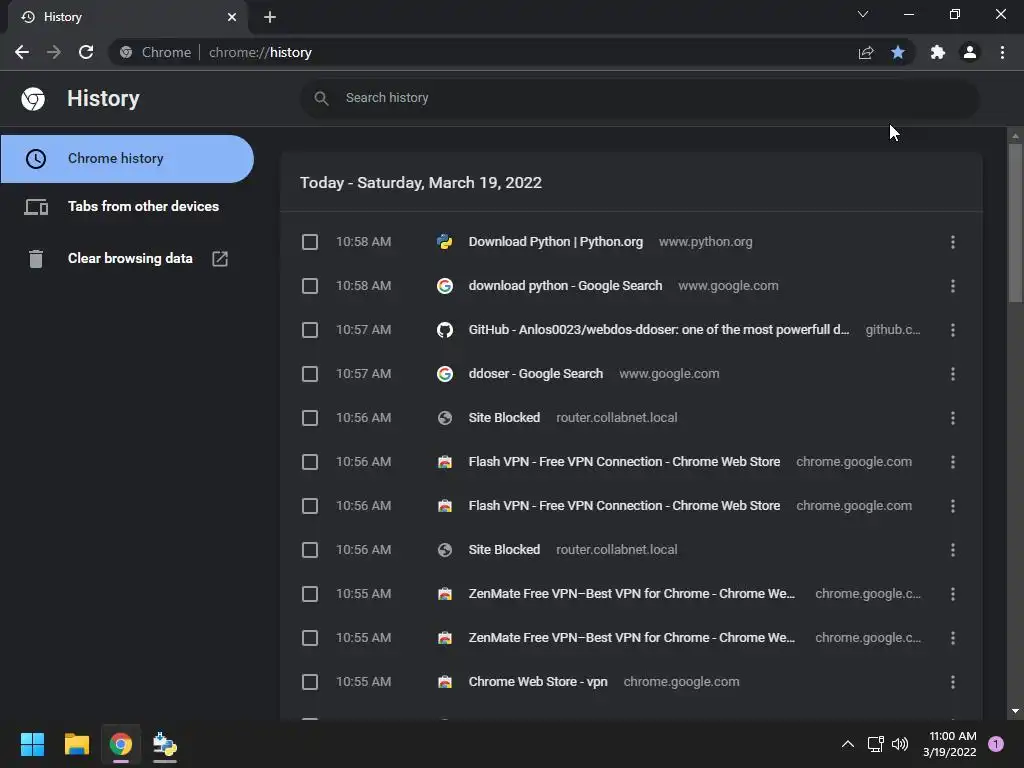This screenshot has height=768, width=1024.
Task: Open Download Python | Python.org link
Action: (x=556, y=242)
